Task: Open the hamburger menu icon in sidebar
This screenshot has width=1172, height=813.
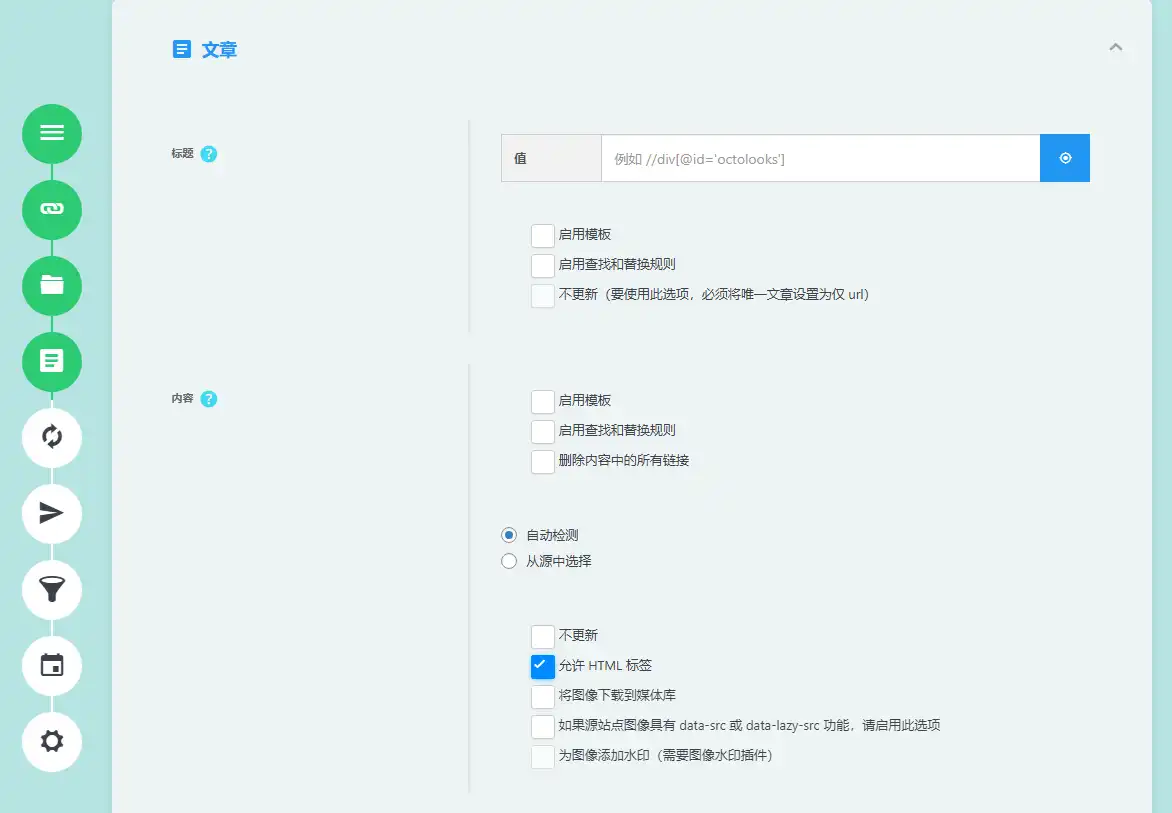Action: click(51, 134)
